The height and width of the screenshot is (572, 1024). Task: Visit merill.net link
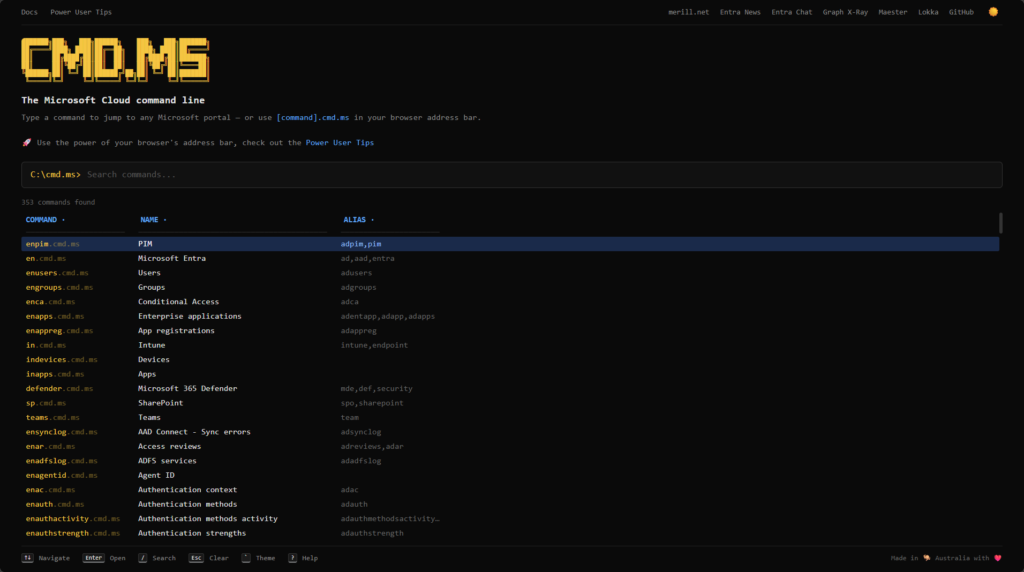coord(688,12)
